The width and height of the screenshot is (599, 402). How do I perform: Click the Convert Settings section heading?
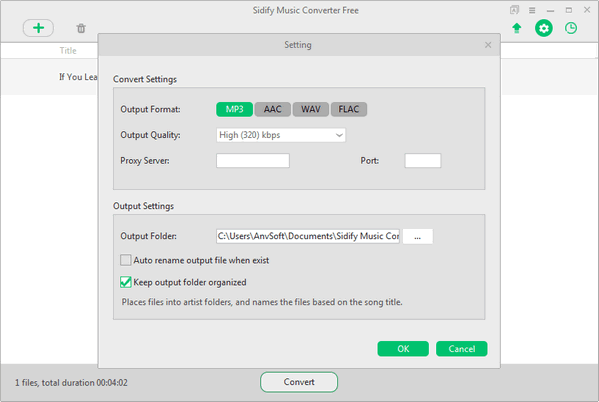[145, 79]
